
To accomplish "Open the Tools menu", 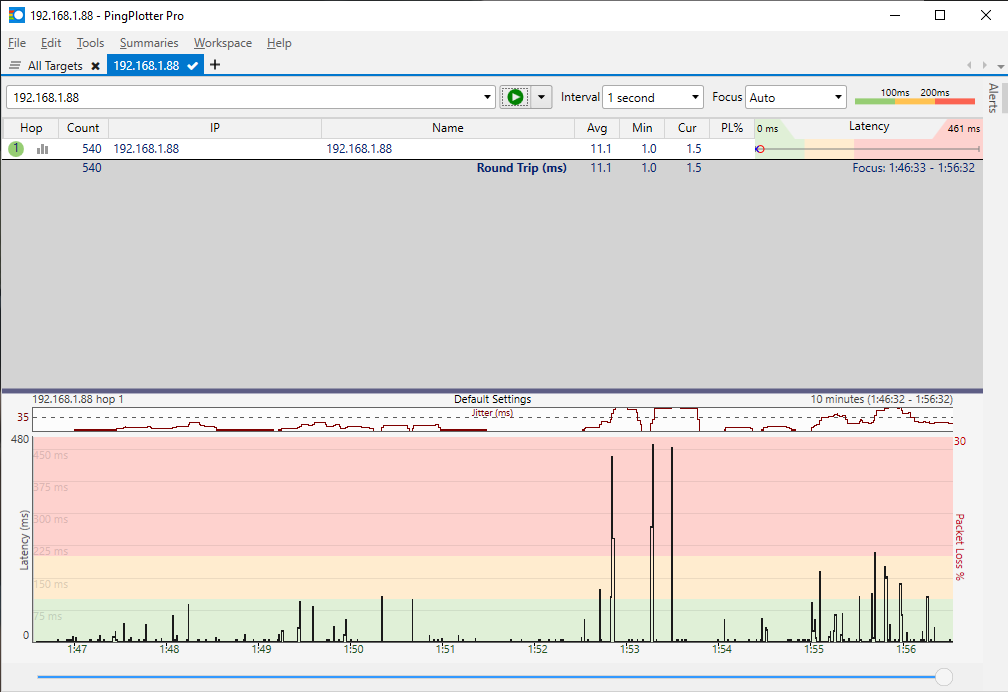I will (90, 43).
